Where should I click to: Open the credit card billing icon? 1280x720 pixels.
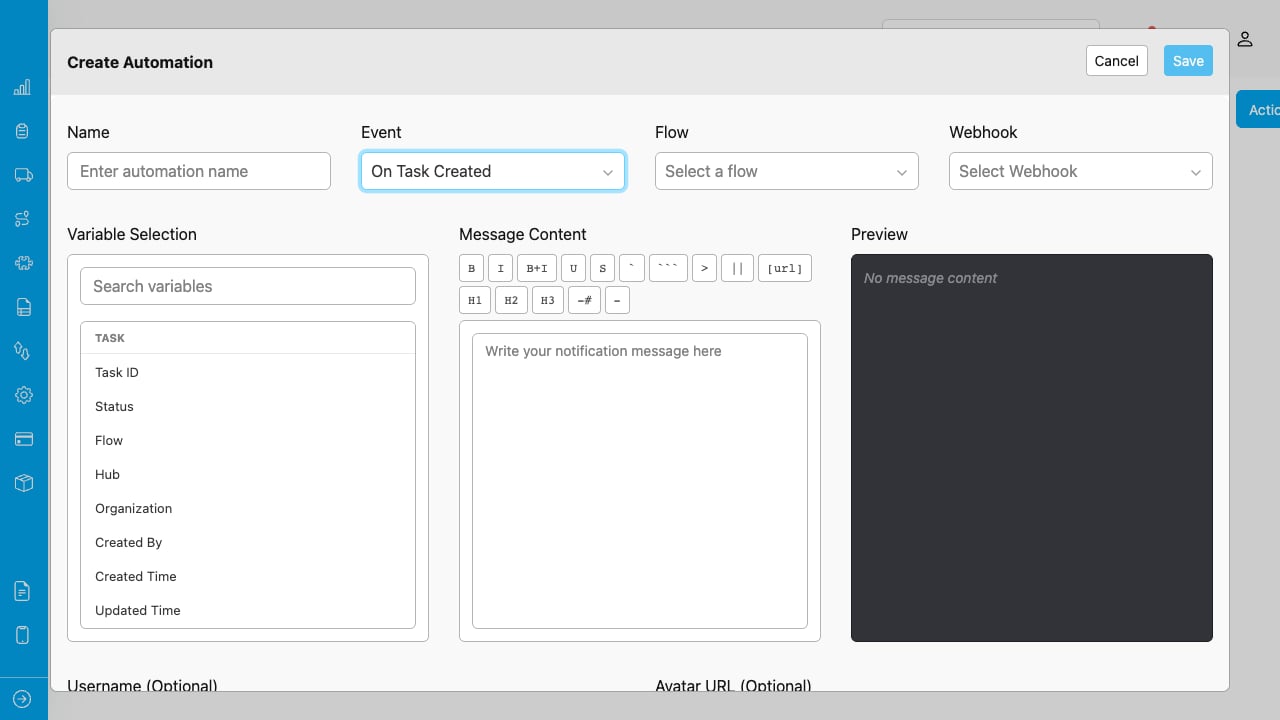click(23, 439)
